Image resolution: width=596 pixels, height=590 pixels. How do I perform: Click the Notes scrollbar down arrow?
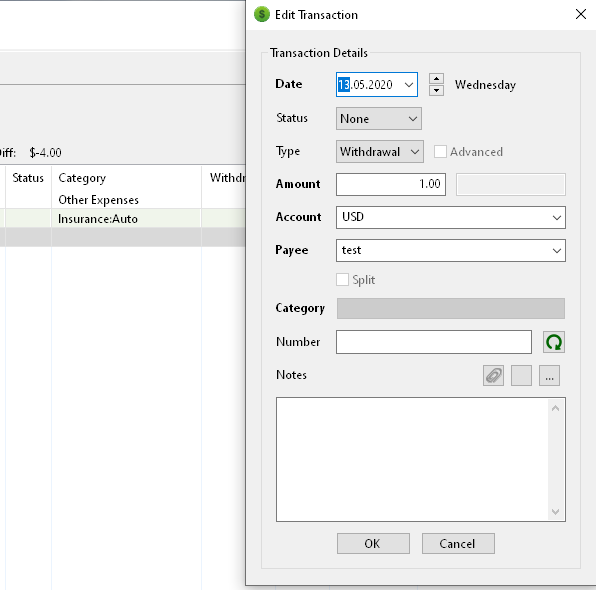555,512
